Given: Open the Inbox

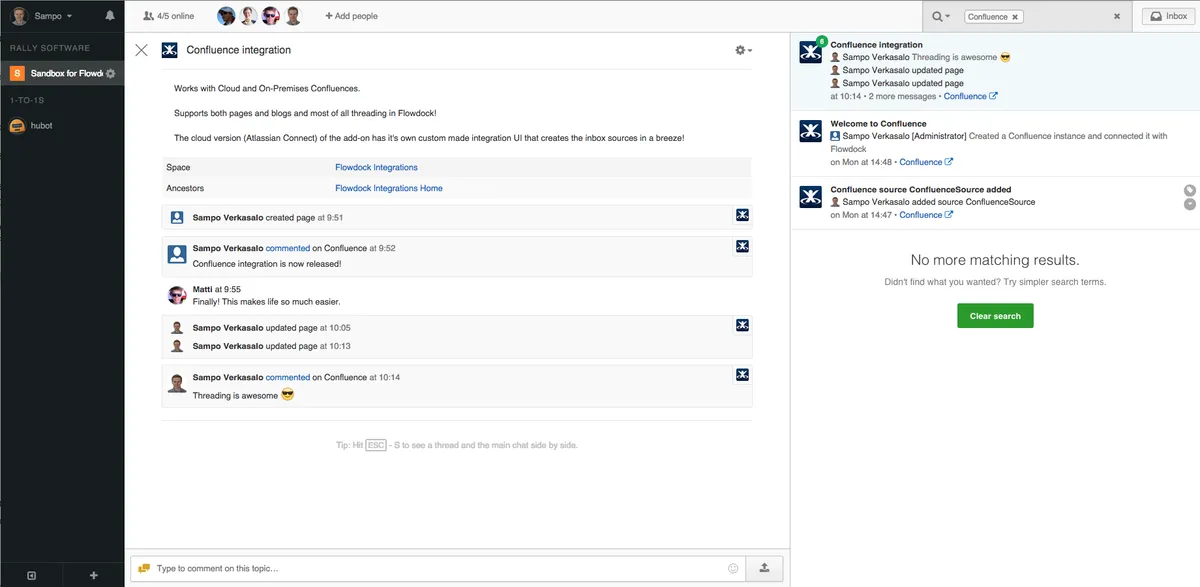Looking at the screenshot, I should click(1166, 16).
